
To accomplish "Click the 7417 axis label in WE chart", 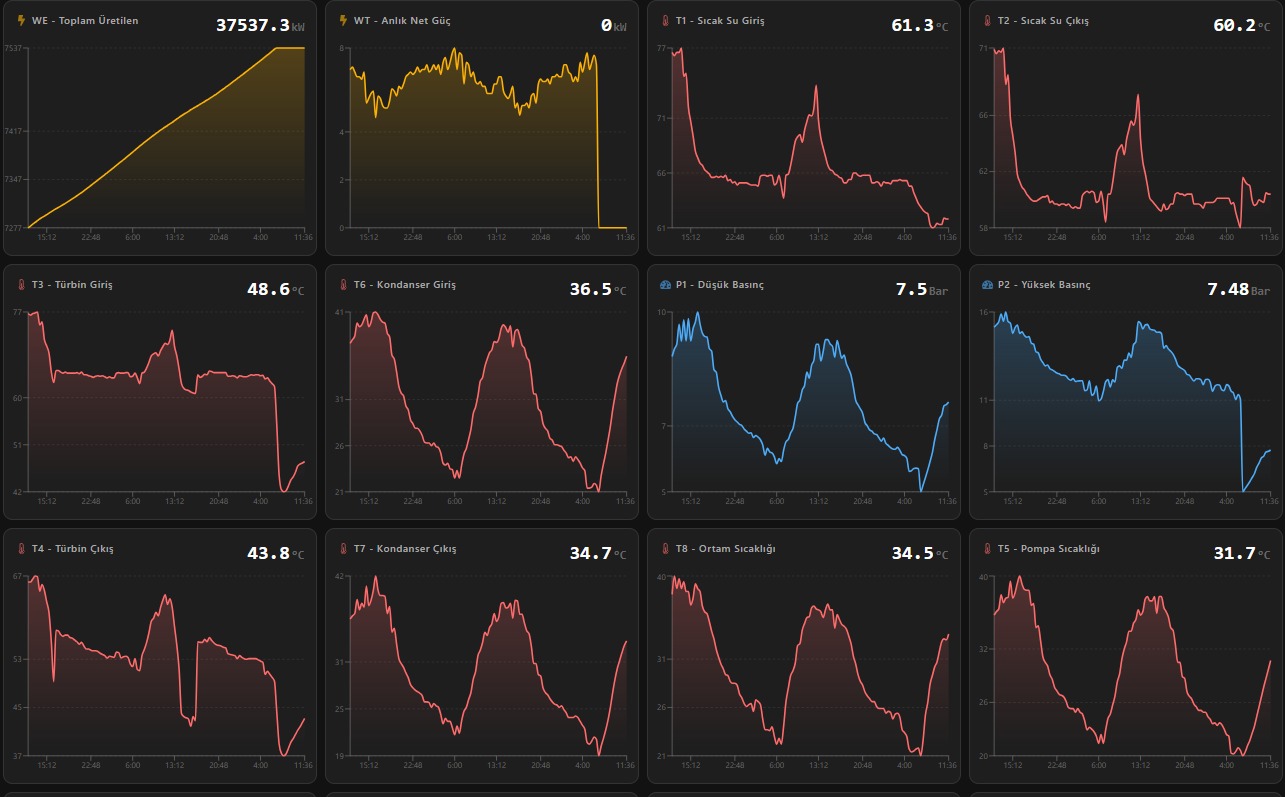I will click(x=14, y=131).
